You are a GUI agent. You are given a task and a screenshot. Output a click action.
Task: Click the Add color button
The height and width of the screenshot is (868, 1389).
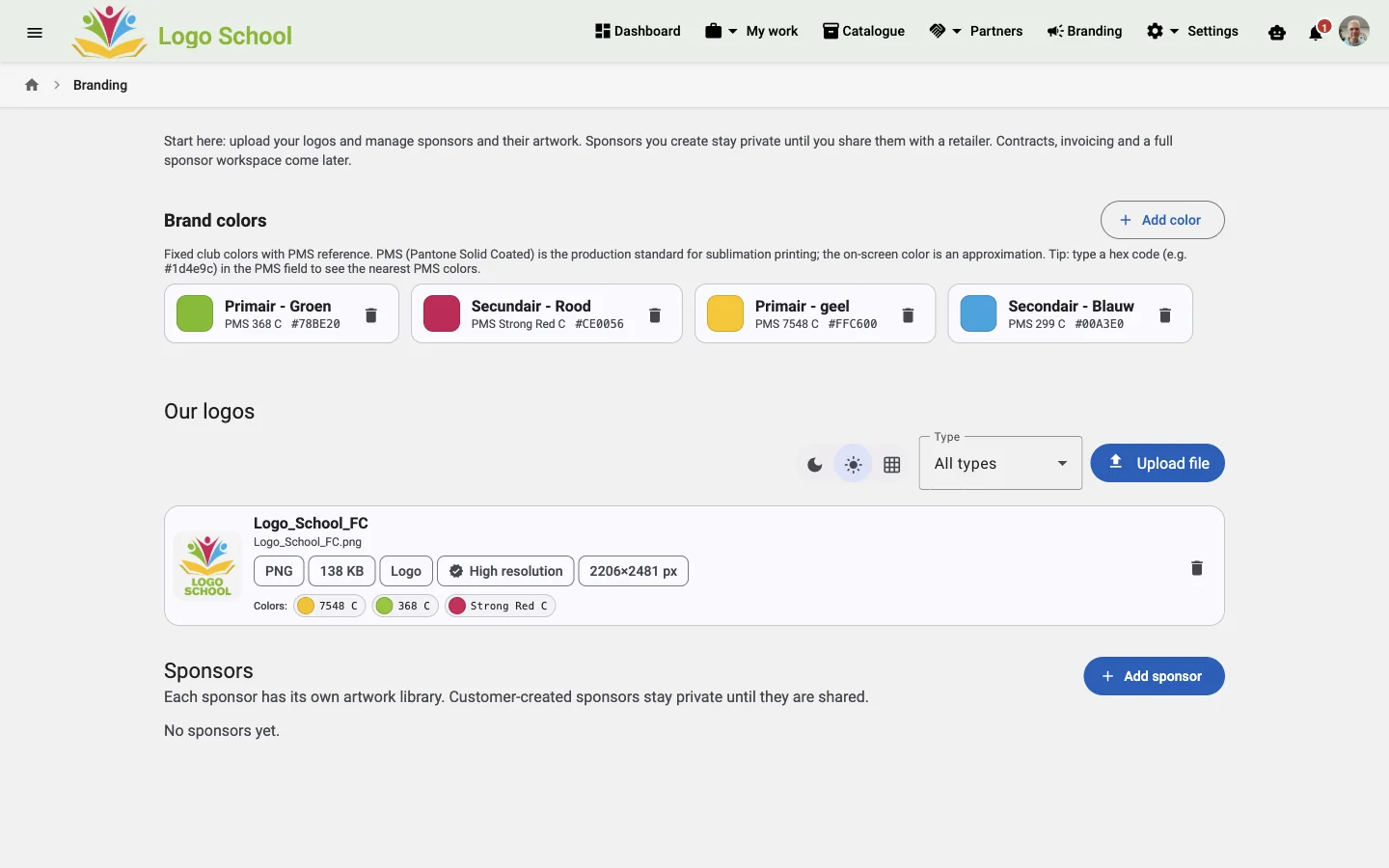point(1162,220)
